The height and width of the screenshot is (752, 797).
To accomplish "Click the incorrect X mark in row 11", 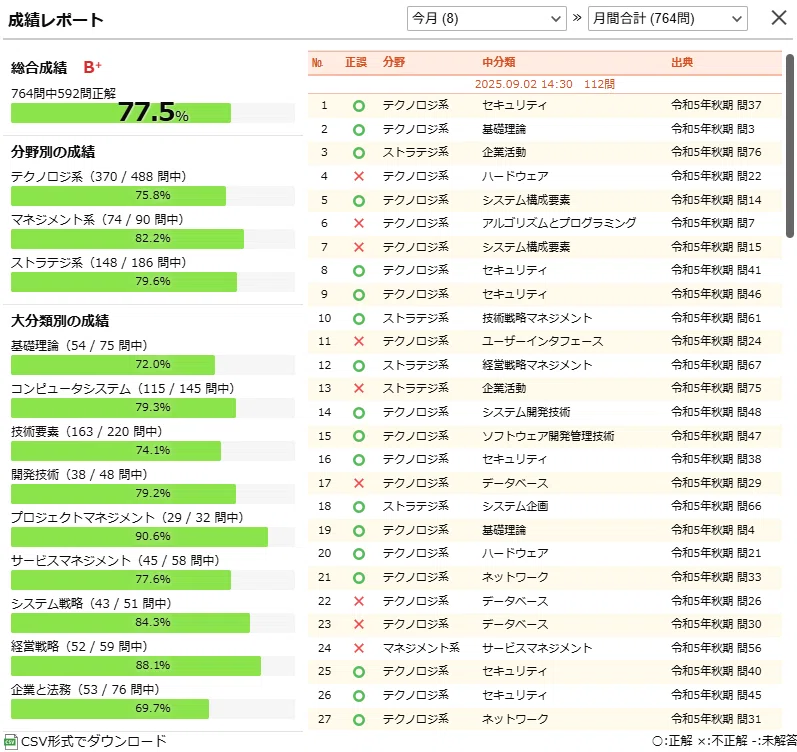I will pyautogui.click(x=359, y=341).
